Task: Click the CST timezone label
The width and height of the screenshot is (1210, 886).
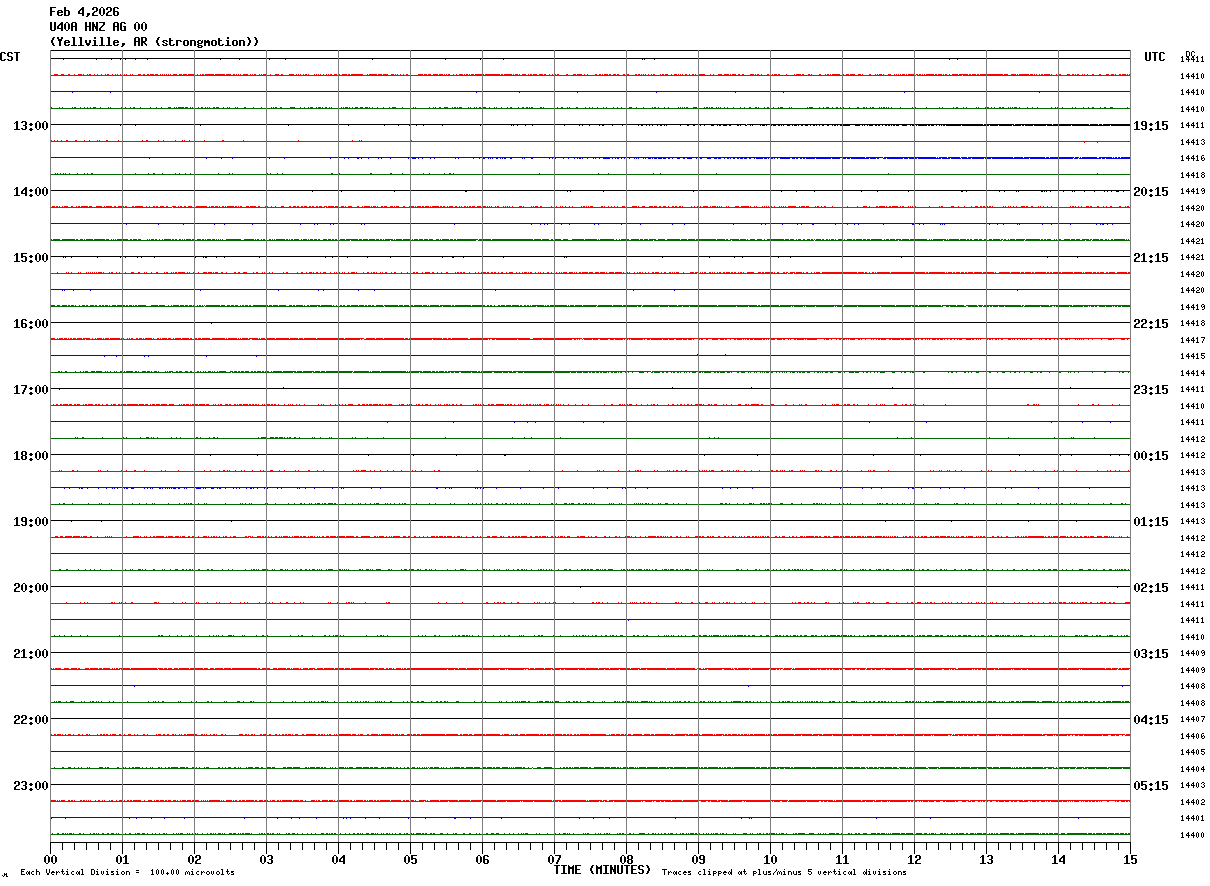Action: [x=10, y=57]
